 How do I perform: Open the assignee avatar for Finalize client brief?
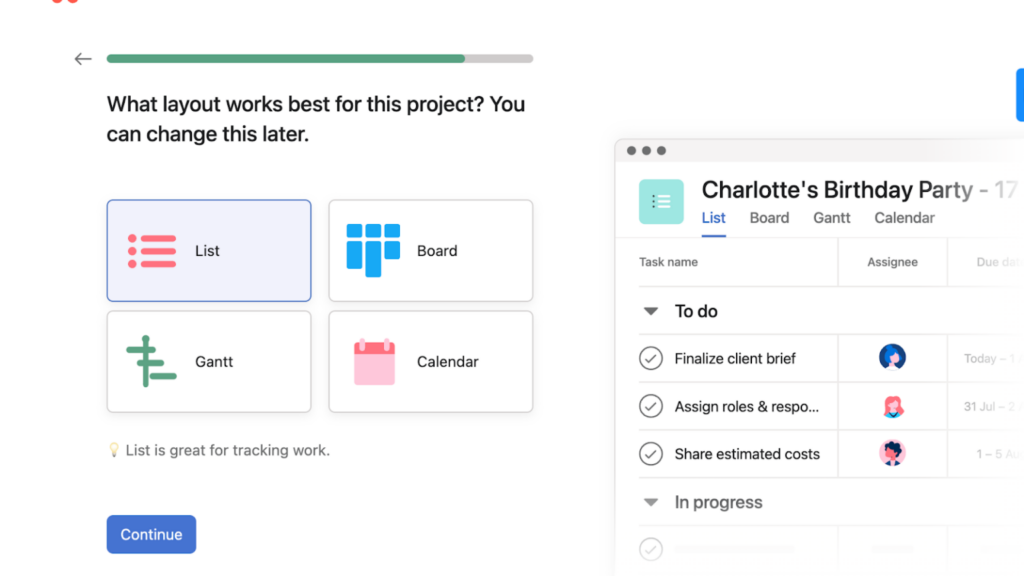892,357
